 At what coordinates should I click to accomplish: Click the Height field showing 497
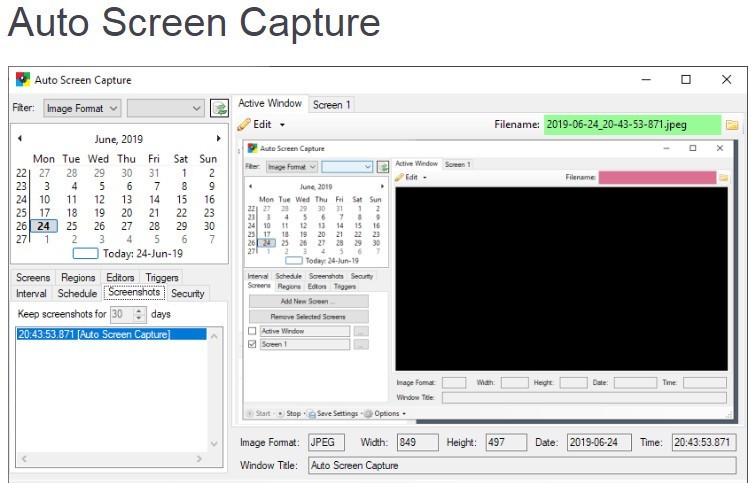click(506, 442)
